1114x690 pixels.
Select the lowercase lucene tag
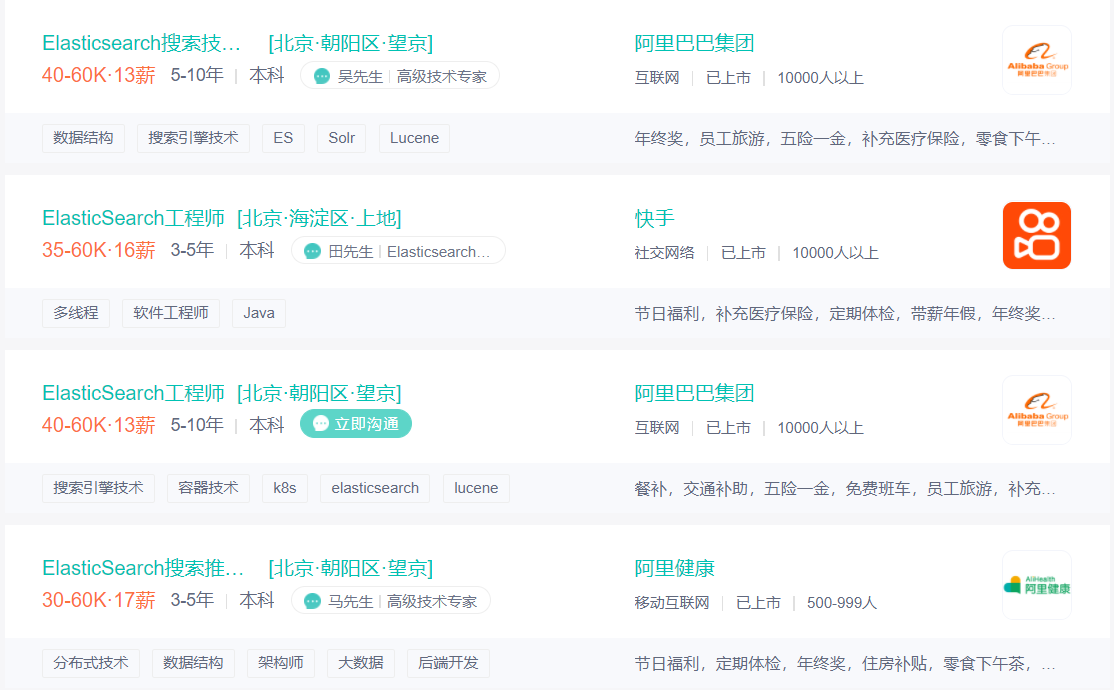click(476, 488)
